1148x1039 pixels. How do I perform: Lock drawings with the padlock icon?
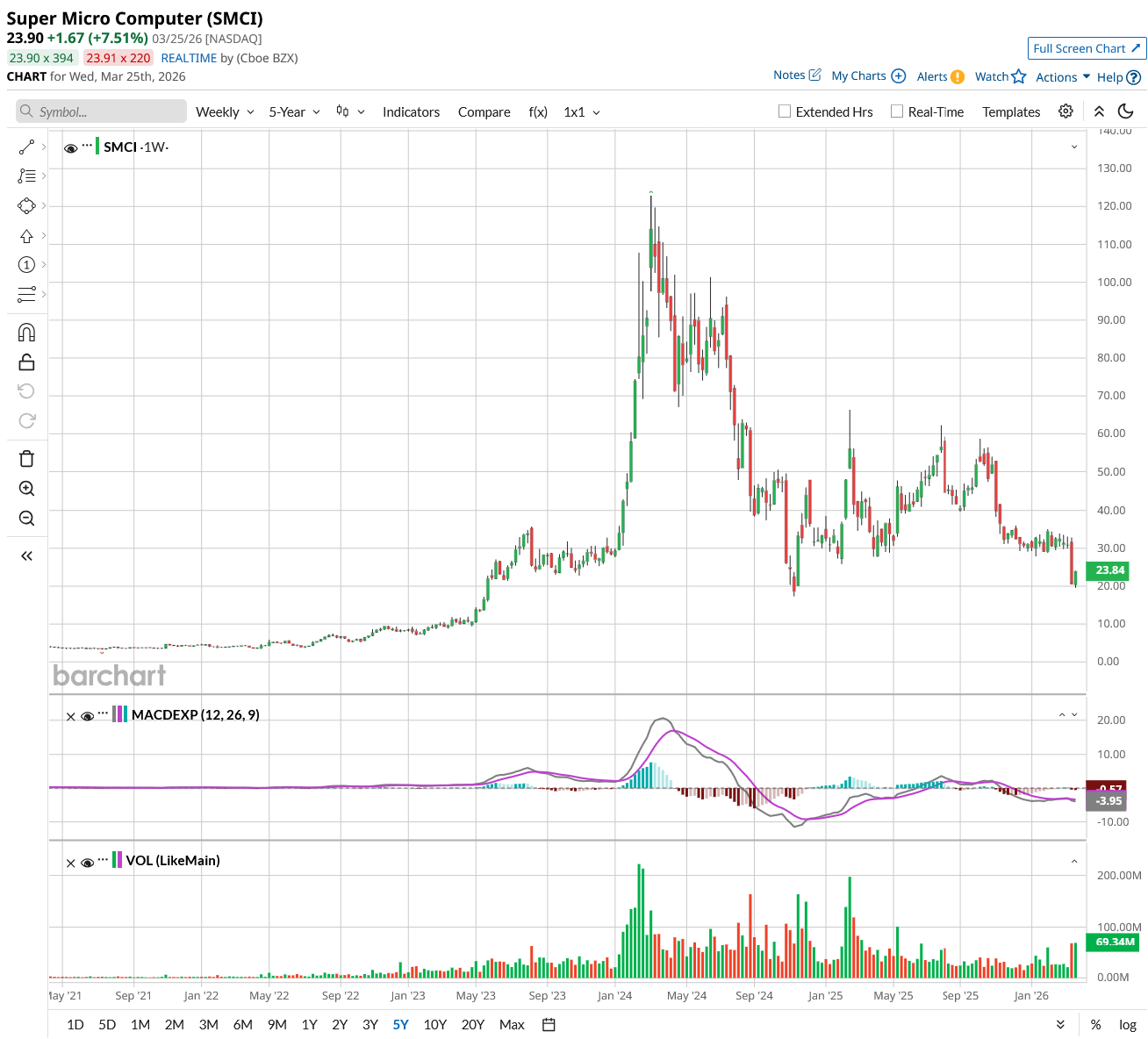tap(26, 362)
